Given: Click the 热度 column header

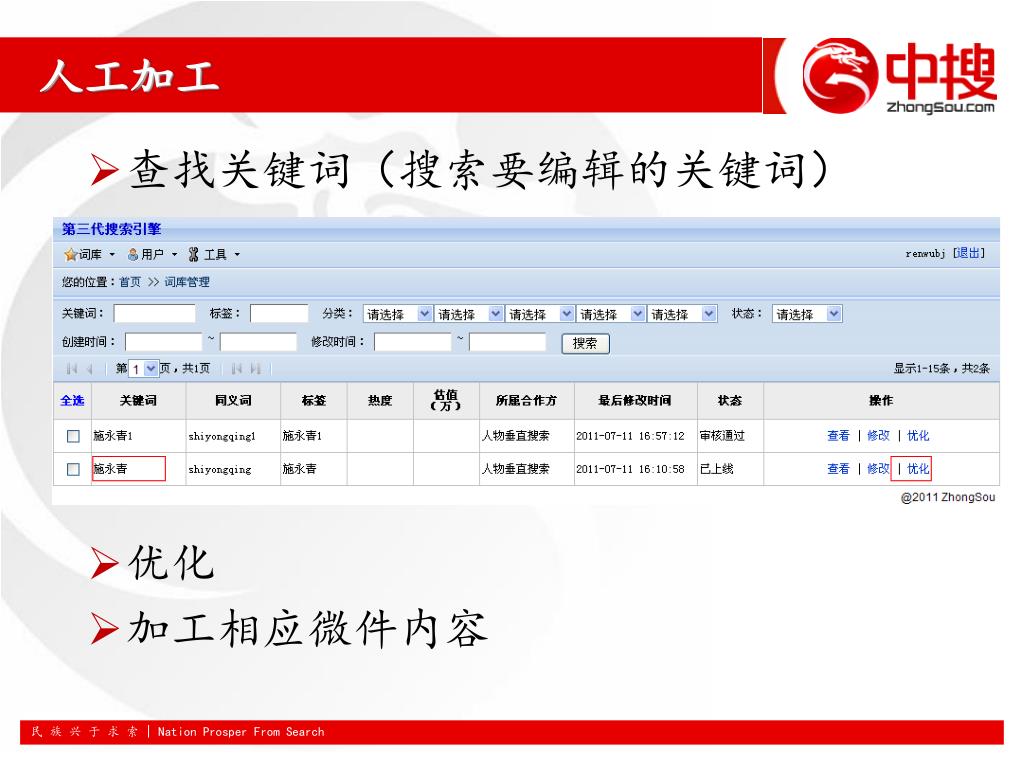Looking at the screenshot, I should (x=379, y=400).
